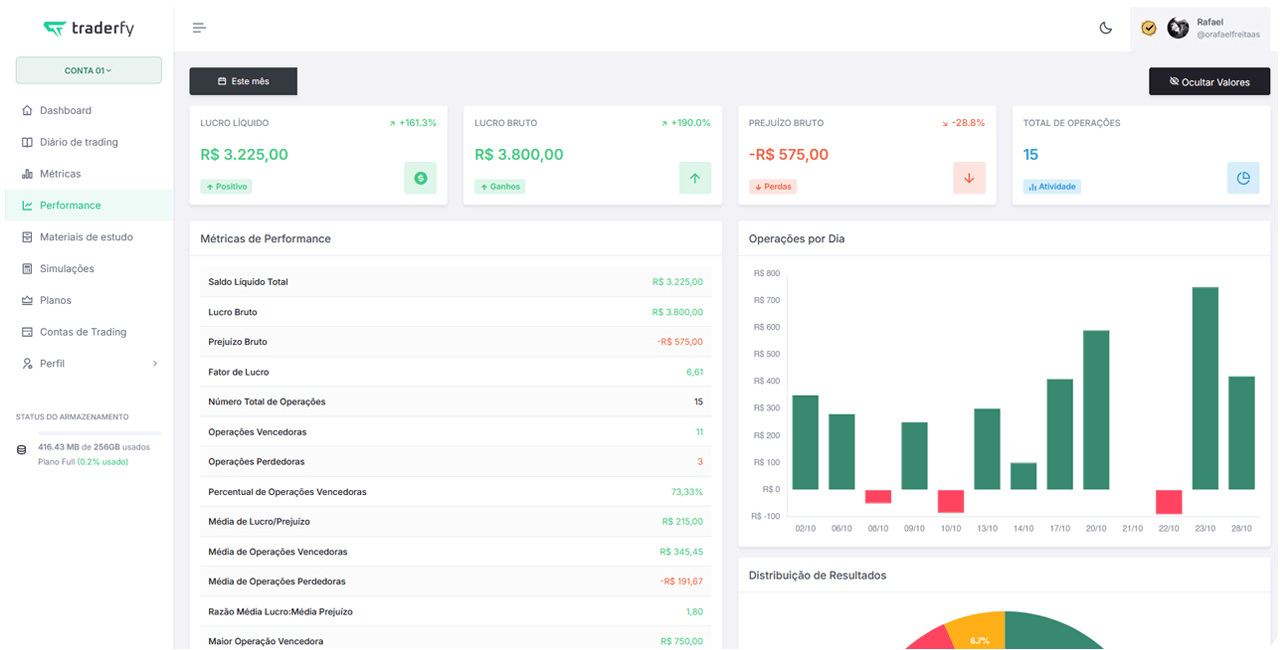The width and height of the screenshot is (1280, 650).
Task: Click the storage database icon in sidebar
Action: coord(22,450)
